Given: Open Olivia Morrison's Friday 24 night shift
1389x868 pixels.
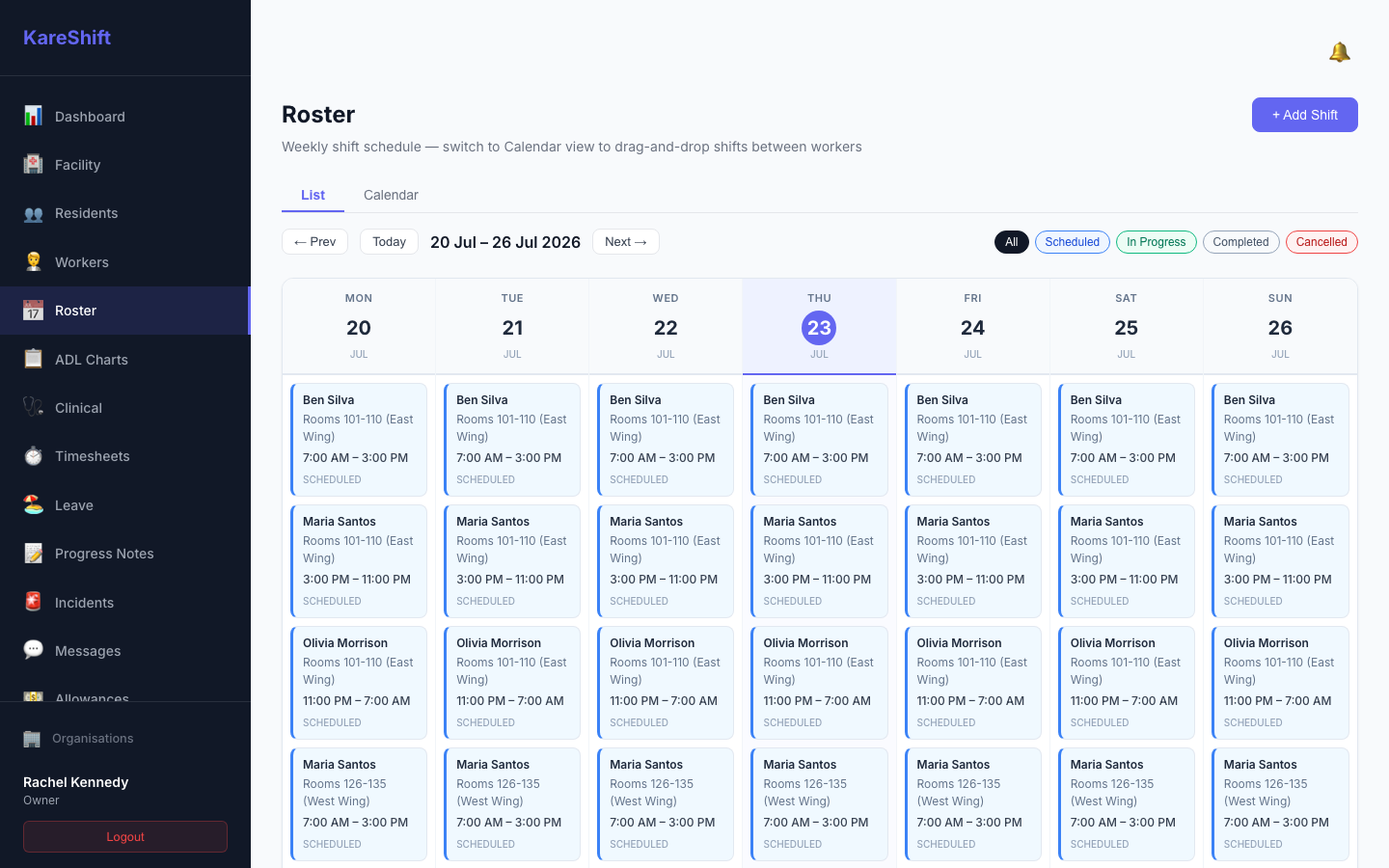Looking at the screenshot, I should tap(972, 683).
